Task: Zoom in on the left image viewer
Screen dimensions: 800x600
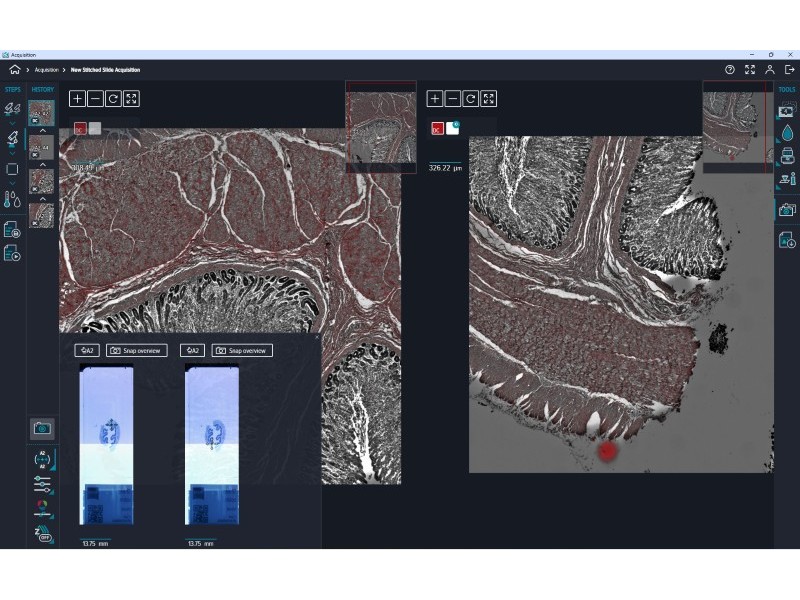Action: click(x=77, y=98)
